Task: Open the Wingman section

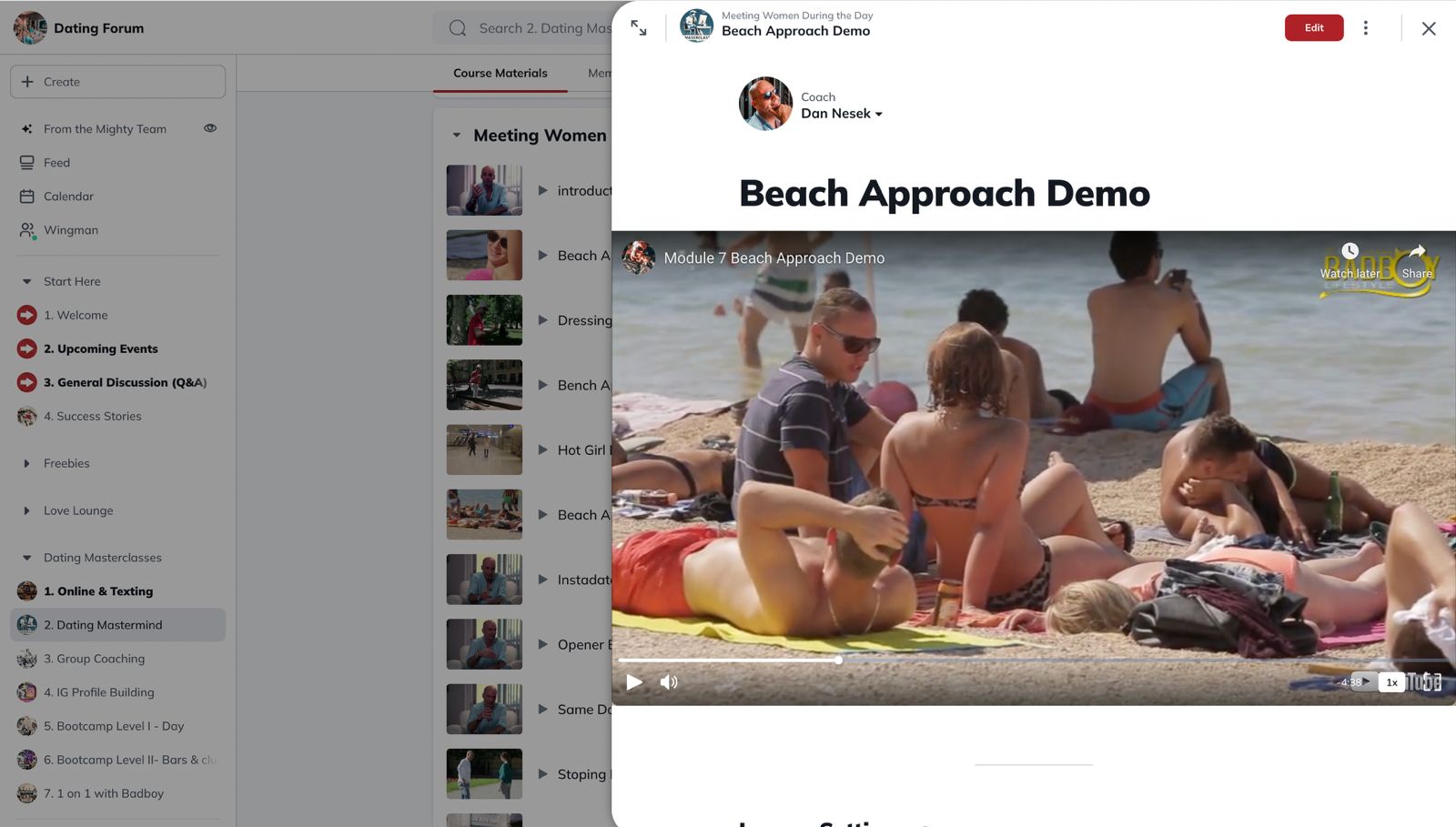Action: coord(71,230)
